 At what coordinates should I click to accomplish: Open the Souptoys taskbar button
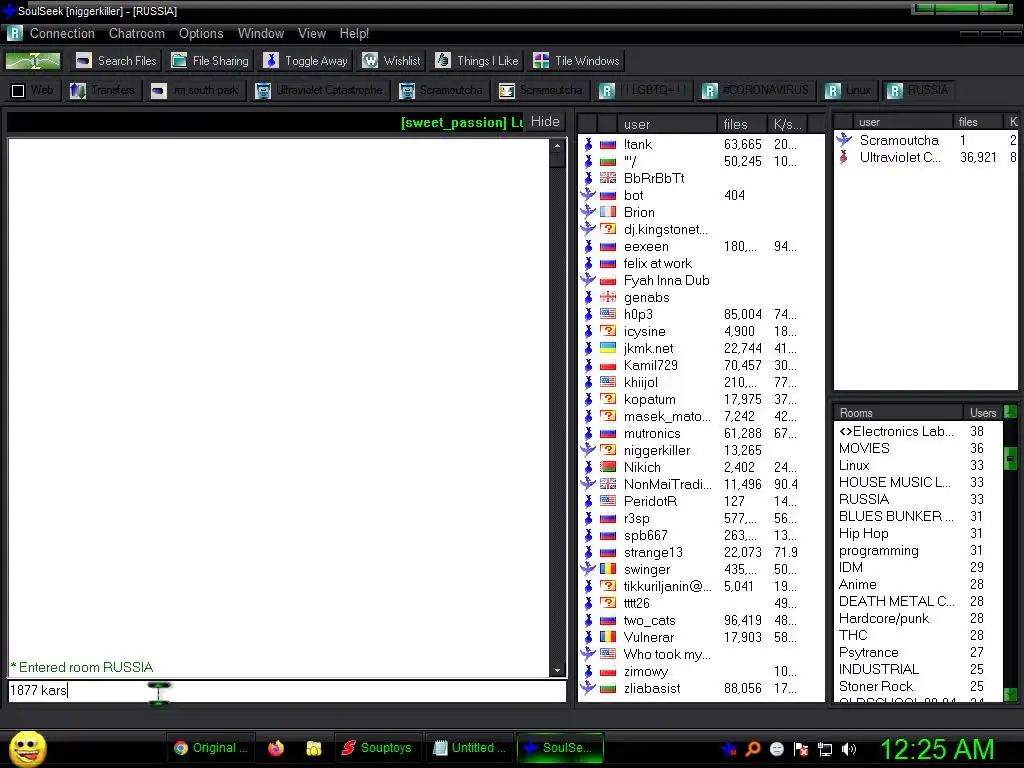[378, 748]
